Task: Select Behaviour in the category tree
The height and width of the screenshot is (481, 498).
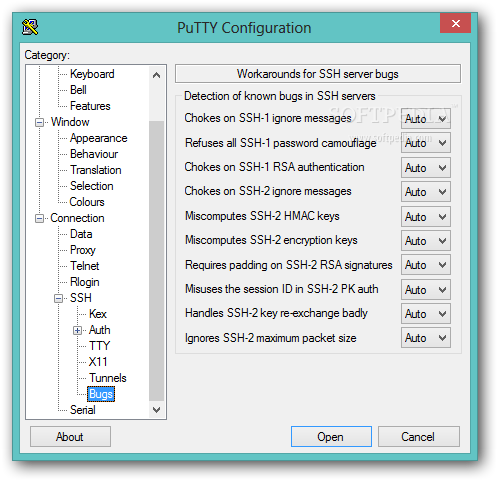Action: coord(94,154)
